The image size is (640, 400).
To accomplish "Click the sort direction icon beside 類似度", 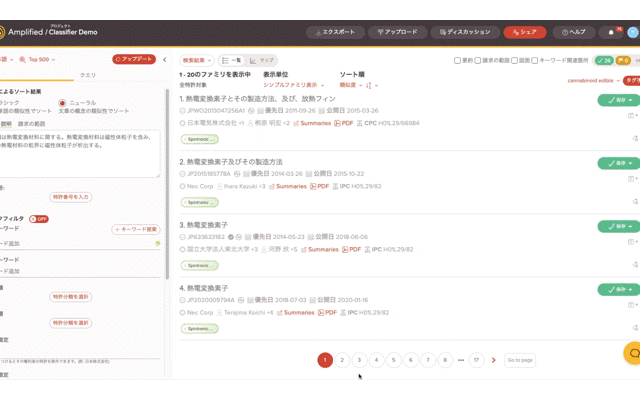I will (x=372, y=85).
